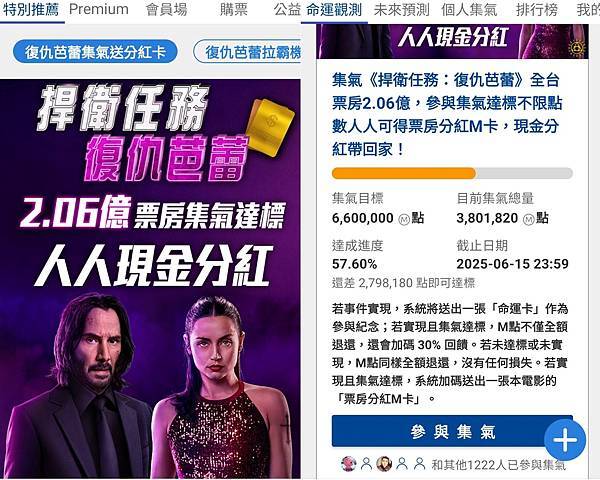Image resolution: width=600 pixels, height=480 pixels.
Task: Click the blue plus floating button
Action: (565, 439)
